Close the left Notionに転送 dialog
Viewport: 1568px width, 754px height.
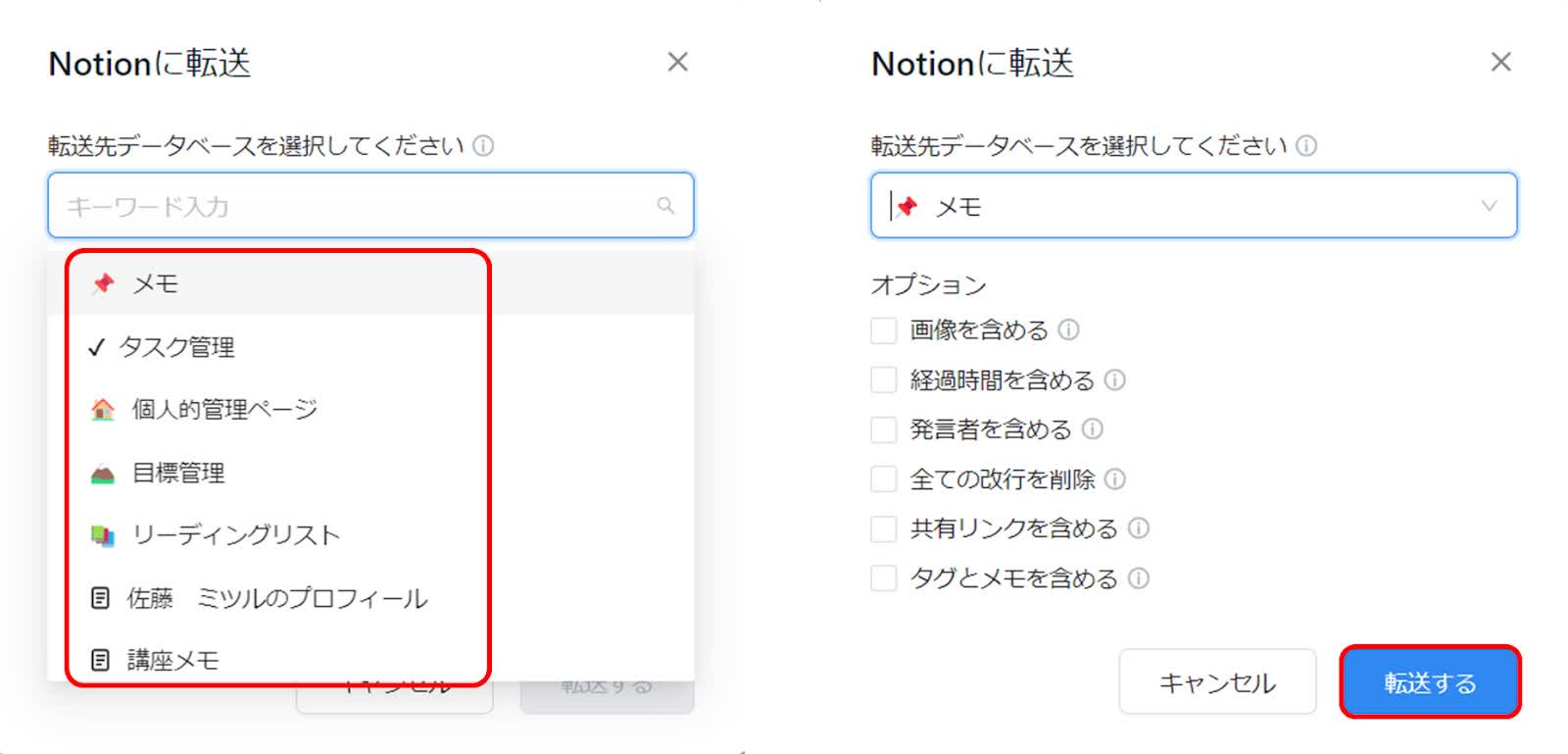point(677,62)
